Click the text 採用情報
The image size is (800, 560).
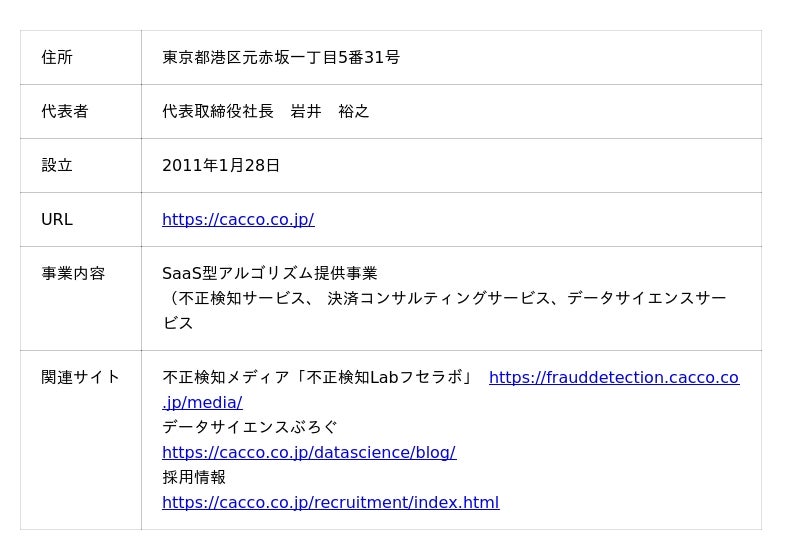coord(194,478)
